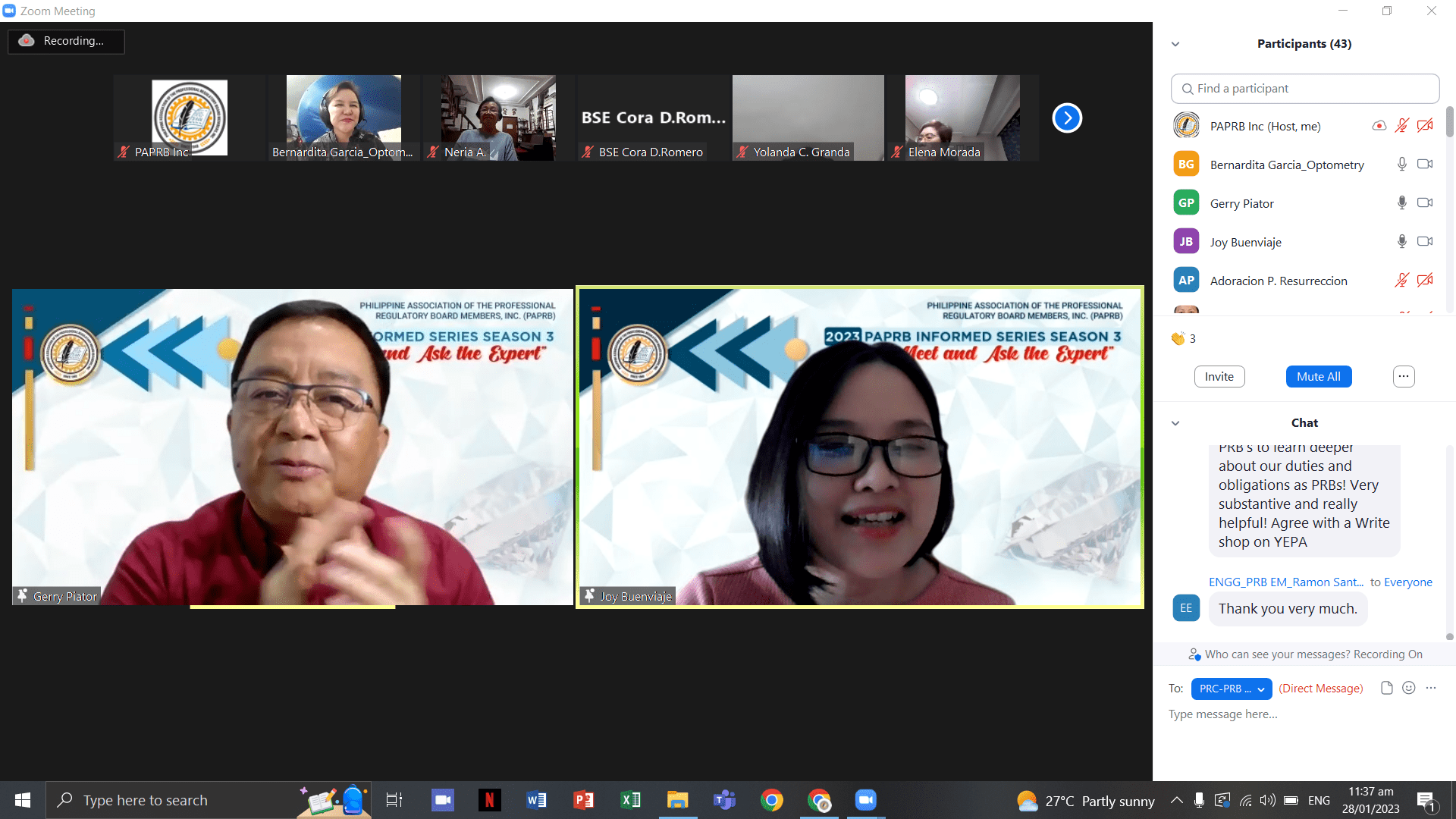Click BG avatar of Bernardita Garcia
This screenshot has width=1456, height=819.
click(x=1186, y=164)
